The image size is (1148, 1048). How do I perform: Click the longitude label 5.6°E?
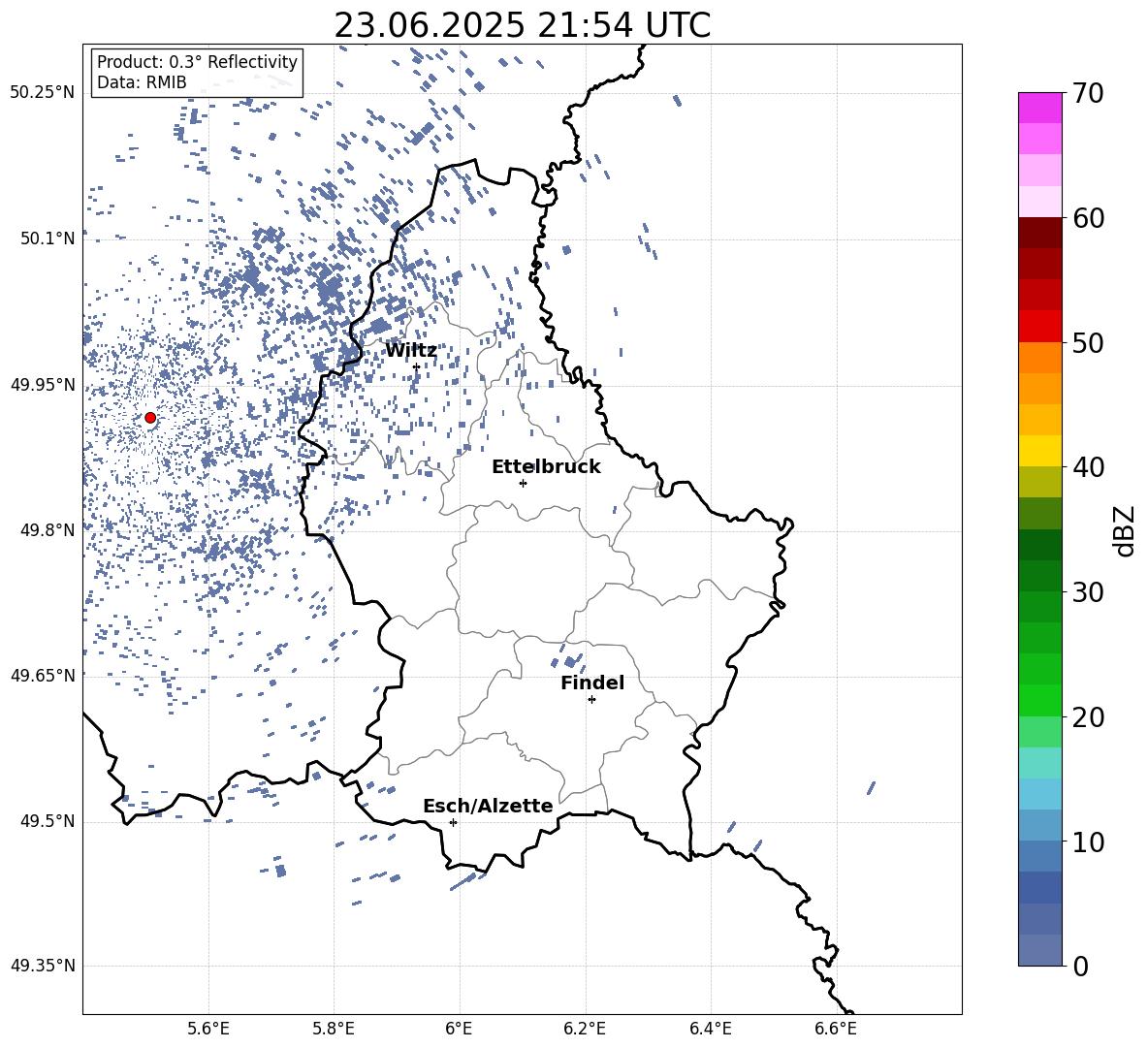point(208,1029)
